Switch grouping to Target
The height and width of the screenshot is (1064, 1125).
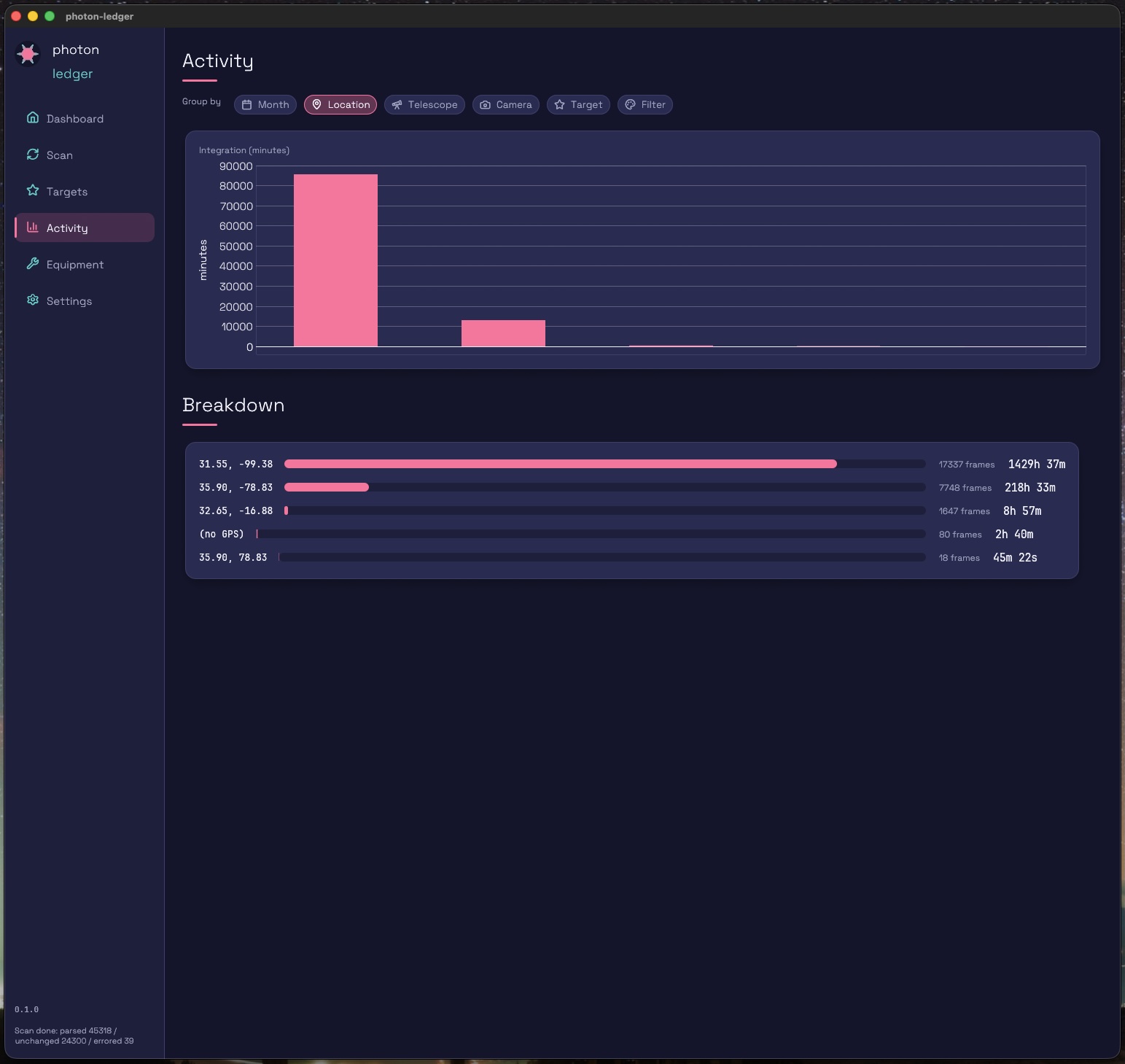(x=578, y=105)
